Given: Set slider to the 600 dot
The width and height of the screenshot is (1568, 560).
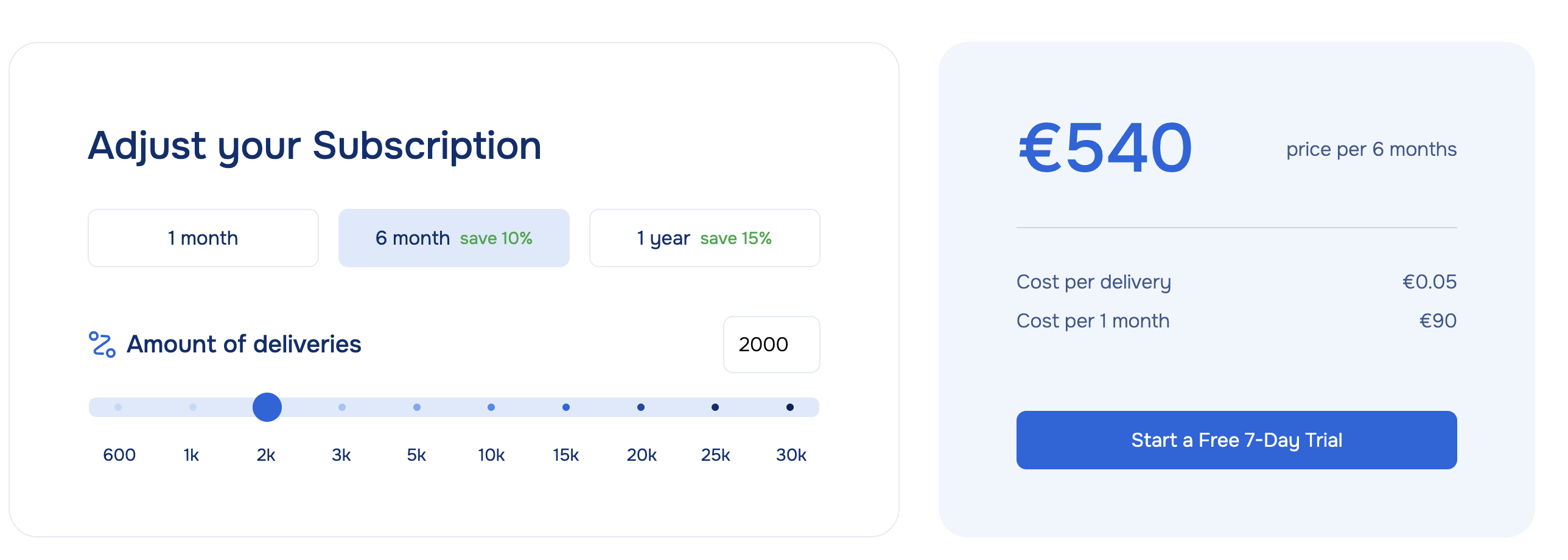Looking at the screenshot, I should [x=118, y=407].
